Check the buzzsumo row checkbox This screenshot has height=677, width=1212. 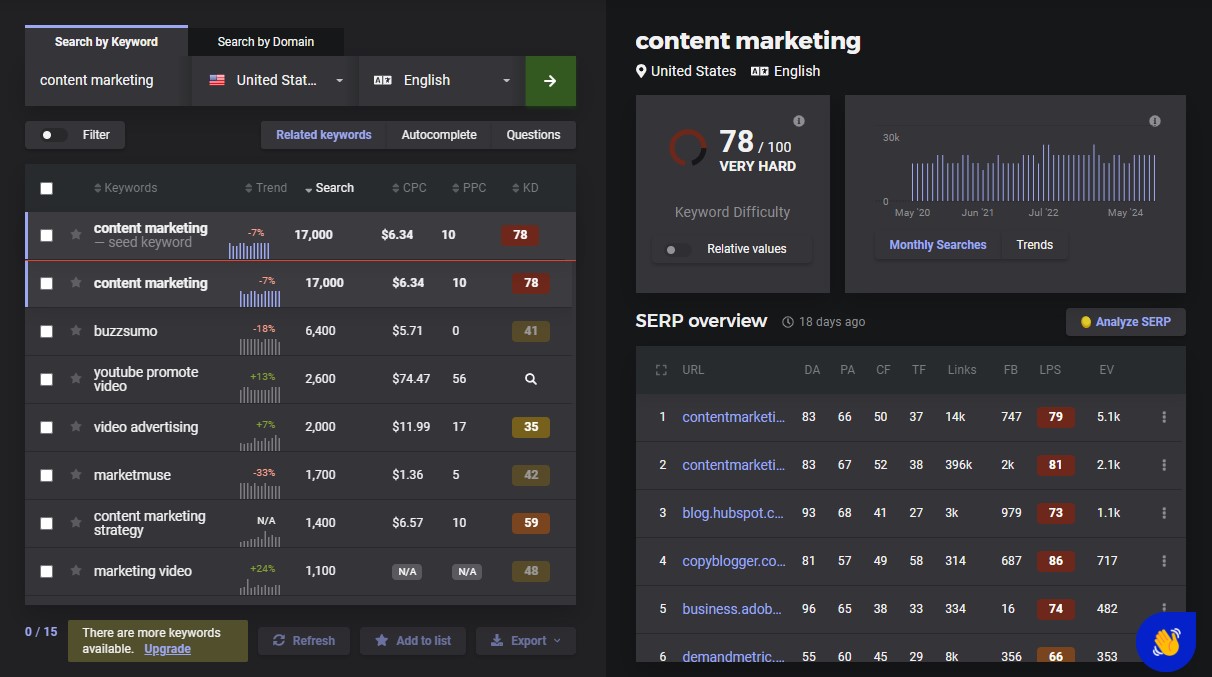46,331
